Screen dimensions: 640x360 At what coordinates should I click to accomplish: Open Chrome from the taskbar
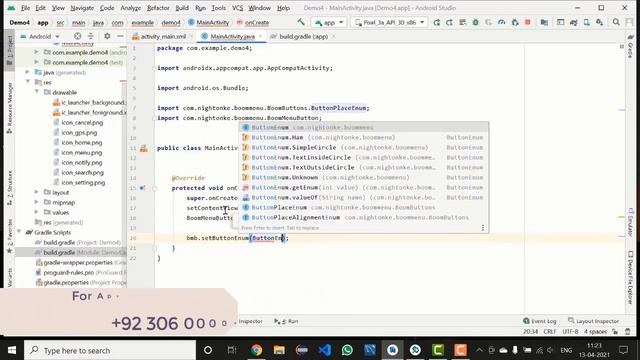[256, 350]
